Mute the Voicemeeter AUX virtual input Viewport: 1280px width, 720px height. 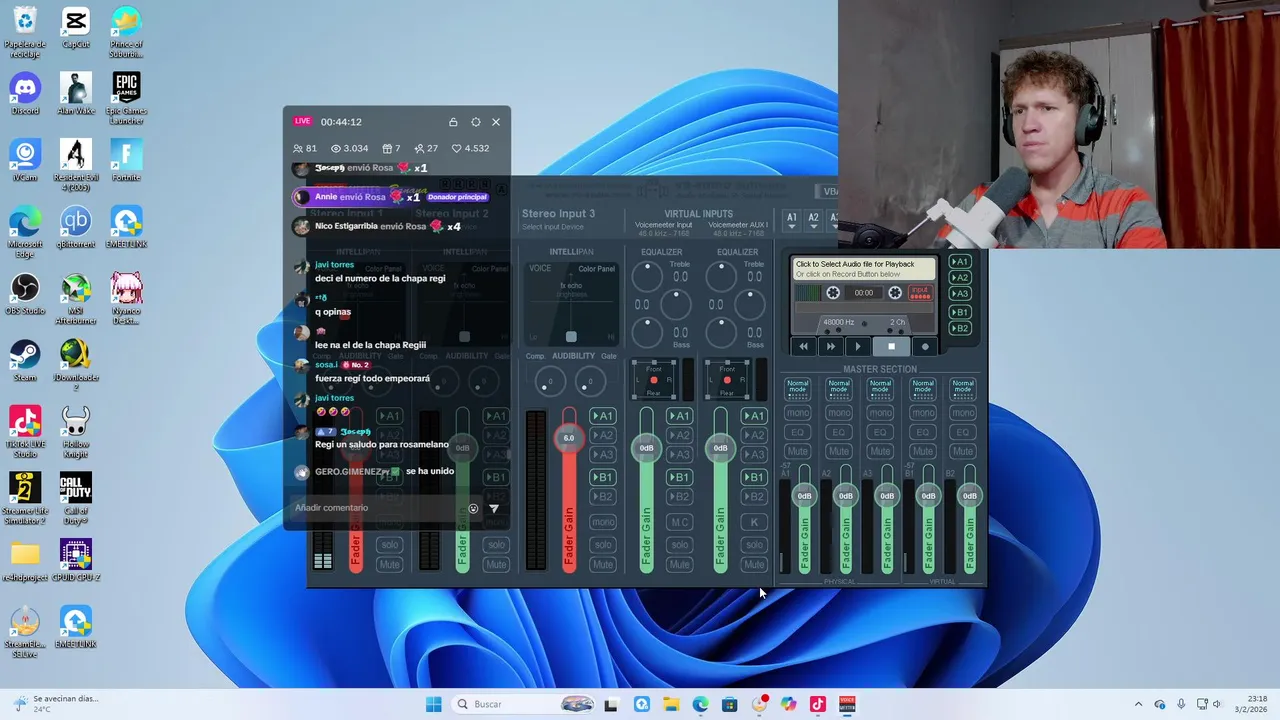pos(754,564)
